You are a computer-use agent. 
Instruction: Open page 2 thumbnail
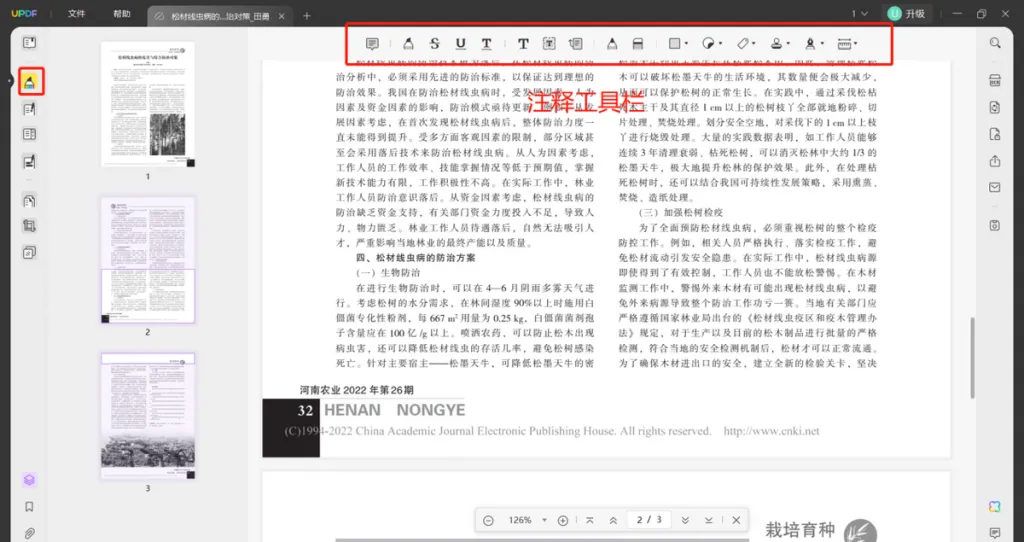[x=148, y=260]
